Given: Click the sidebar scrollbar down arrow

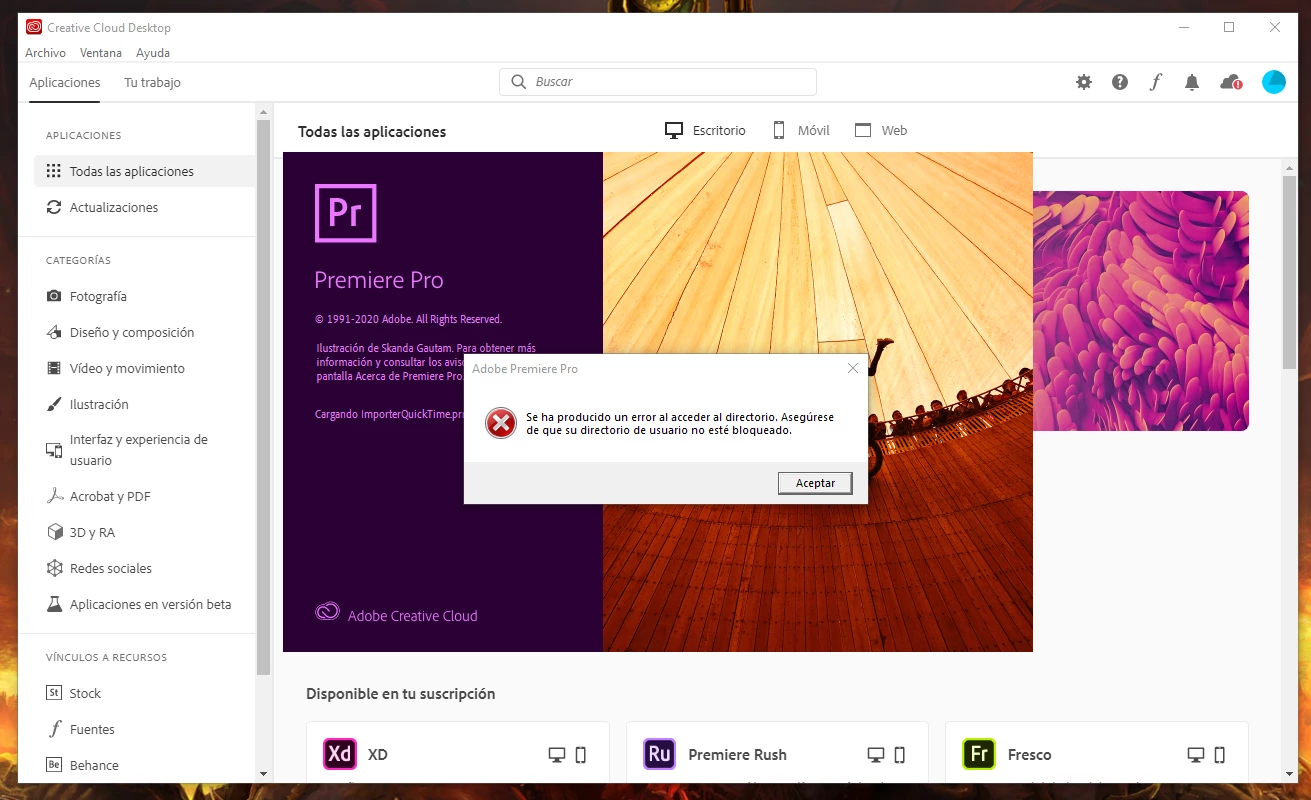Looking at the screenshot, I should 264,773.
